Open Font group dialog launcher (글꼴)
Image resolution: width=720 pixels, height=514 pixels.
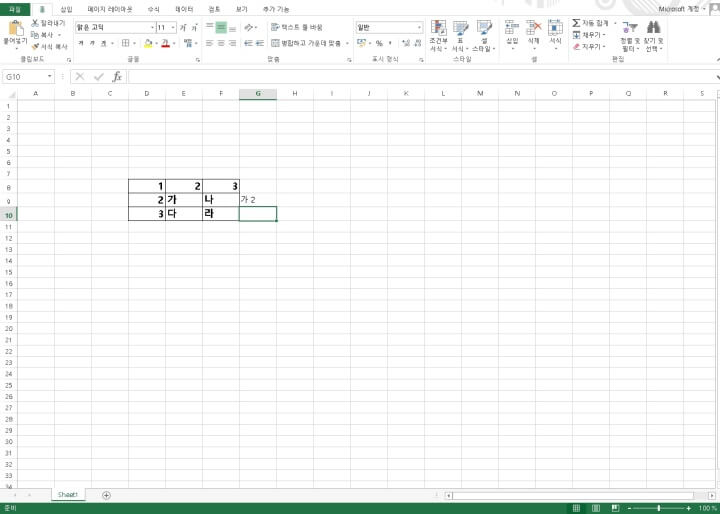[198, 60]
